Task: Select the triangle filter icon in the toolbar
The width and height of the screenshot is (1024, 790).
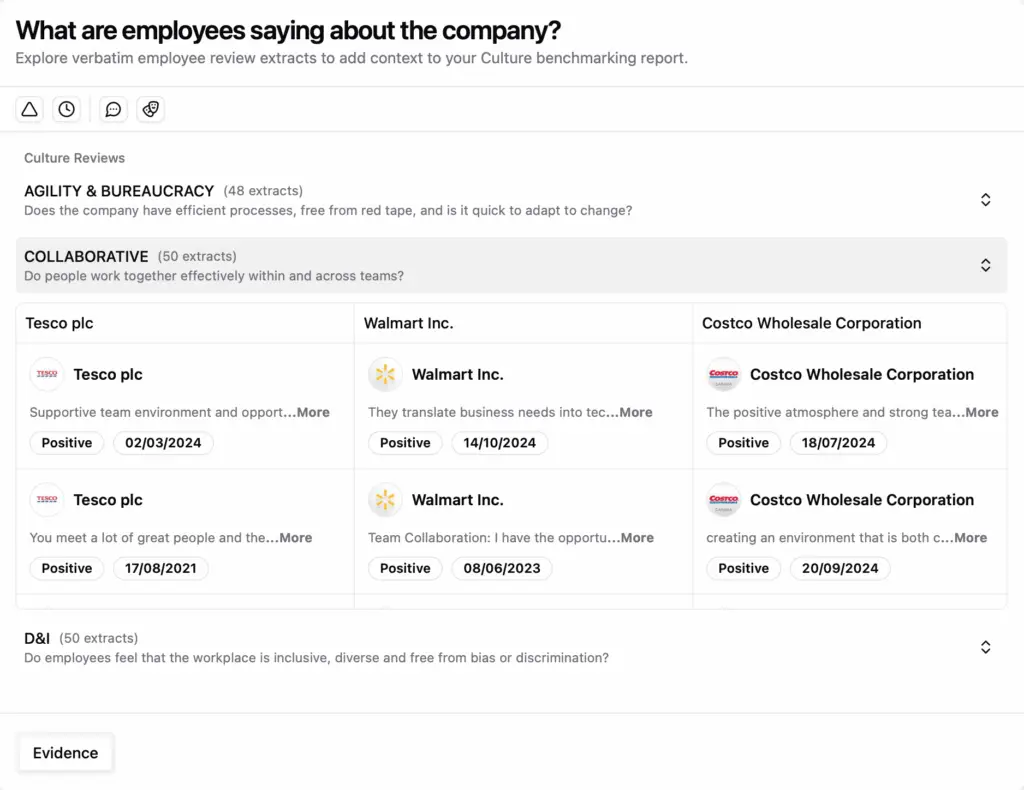Action: tap(28, 109)
